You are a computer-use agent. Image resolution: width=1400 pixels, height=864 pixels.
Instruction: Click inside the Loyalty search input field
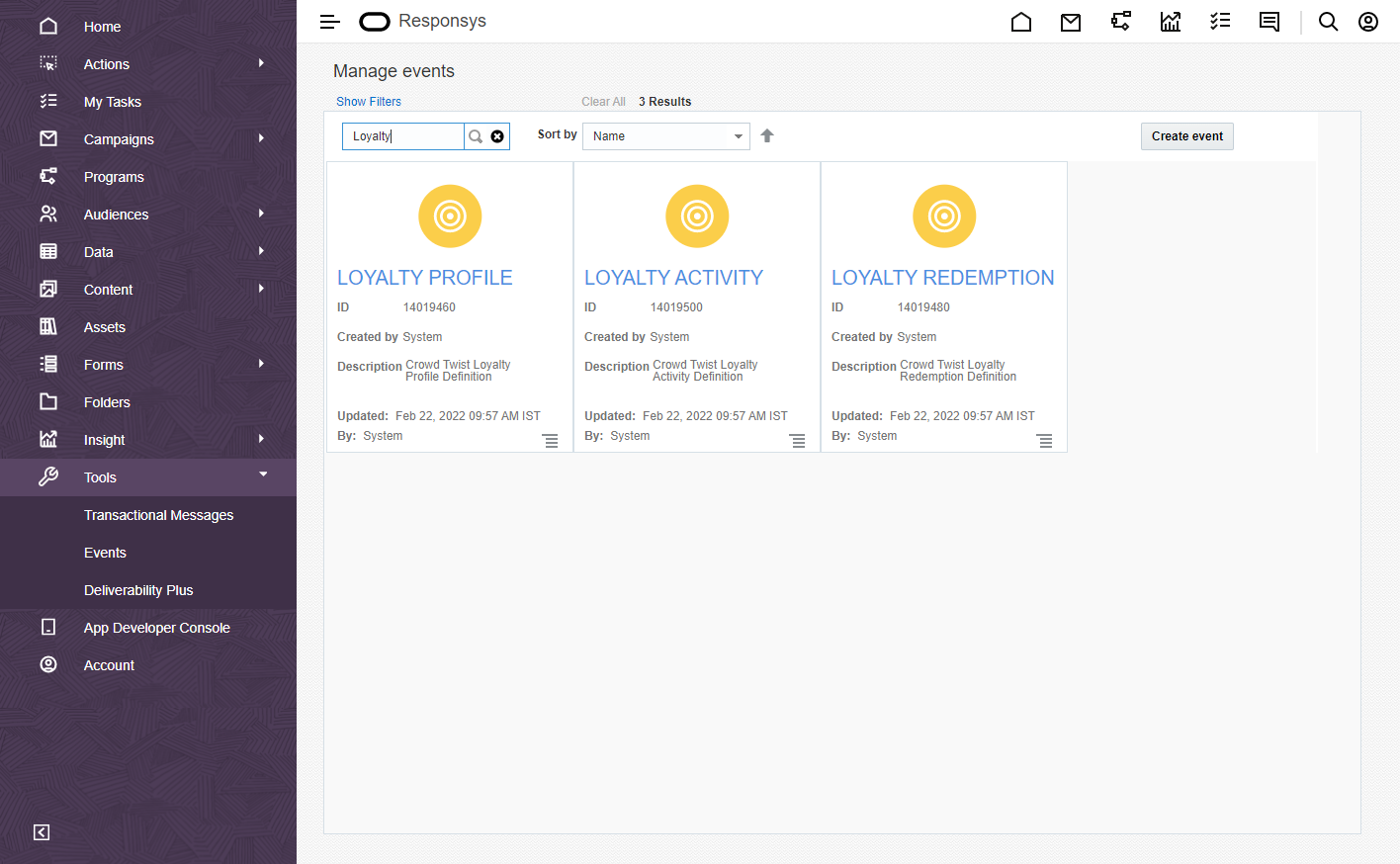pos(402,135)
